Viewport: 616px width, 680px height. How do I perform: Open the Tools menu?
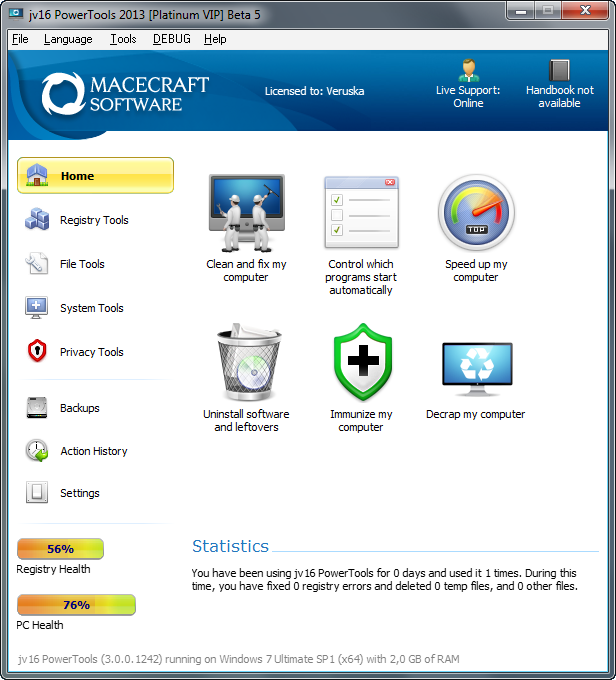[x=123, y=39]
